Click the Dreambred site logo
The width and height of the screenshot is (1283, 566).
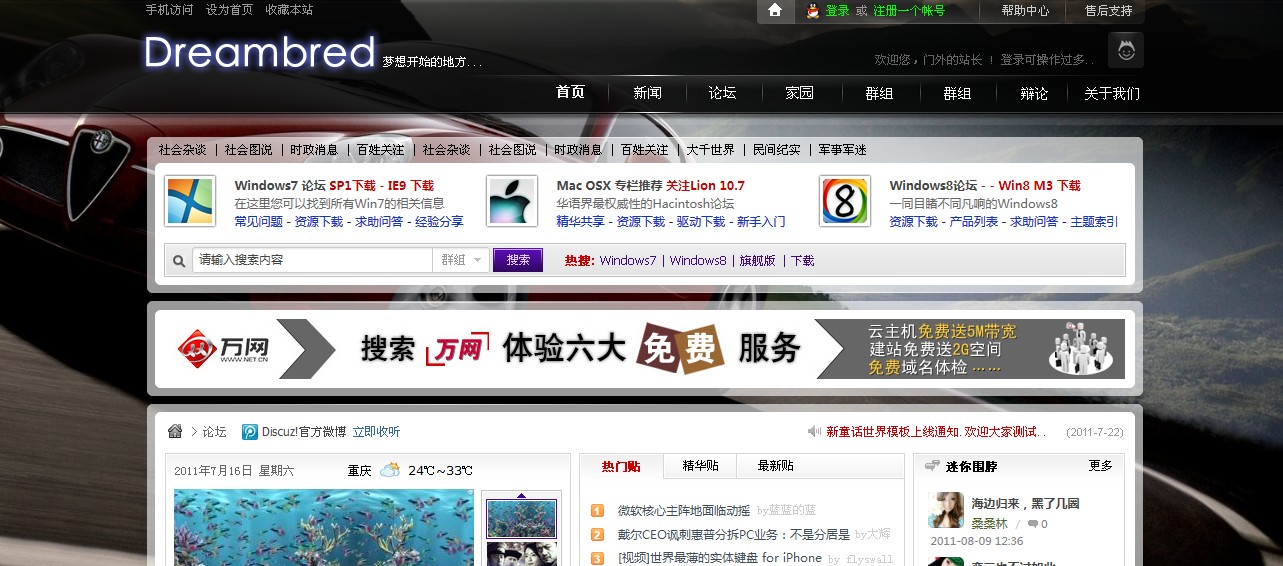click(259, 52)
